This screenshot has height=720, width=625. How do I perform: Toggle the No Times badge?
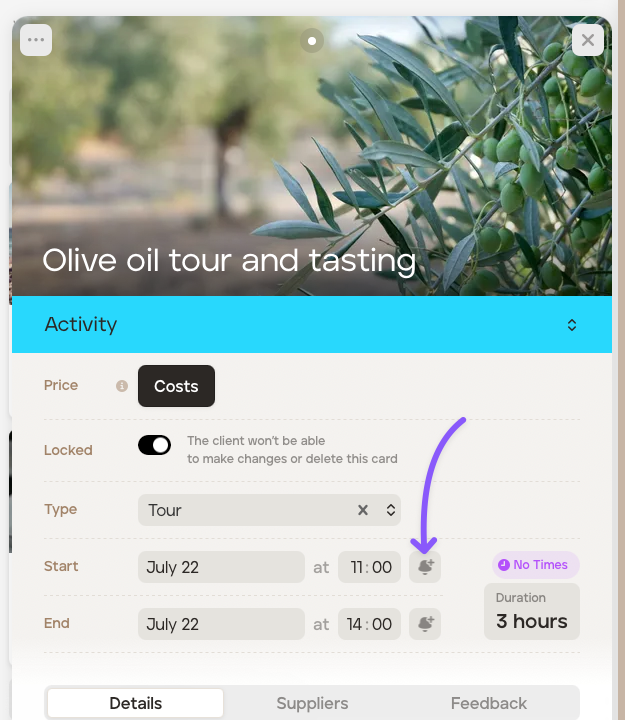click(535, 565)
